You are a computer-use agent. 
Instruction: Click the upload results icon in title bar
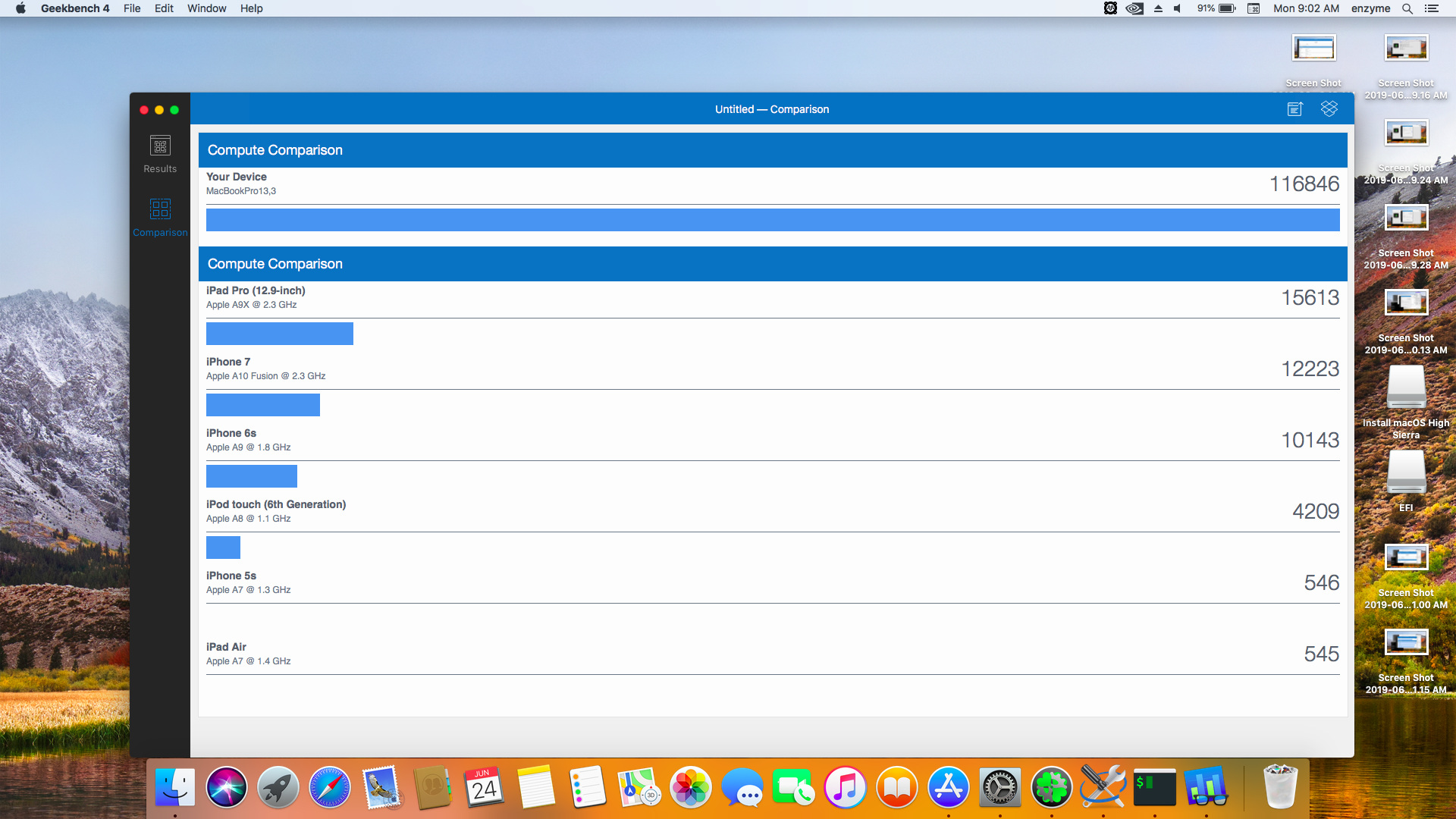coord(1294,109)
